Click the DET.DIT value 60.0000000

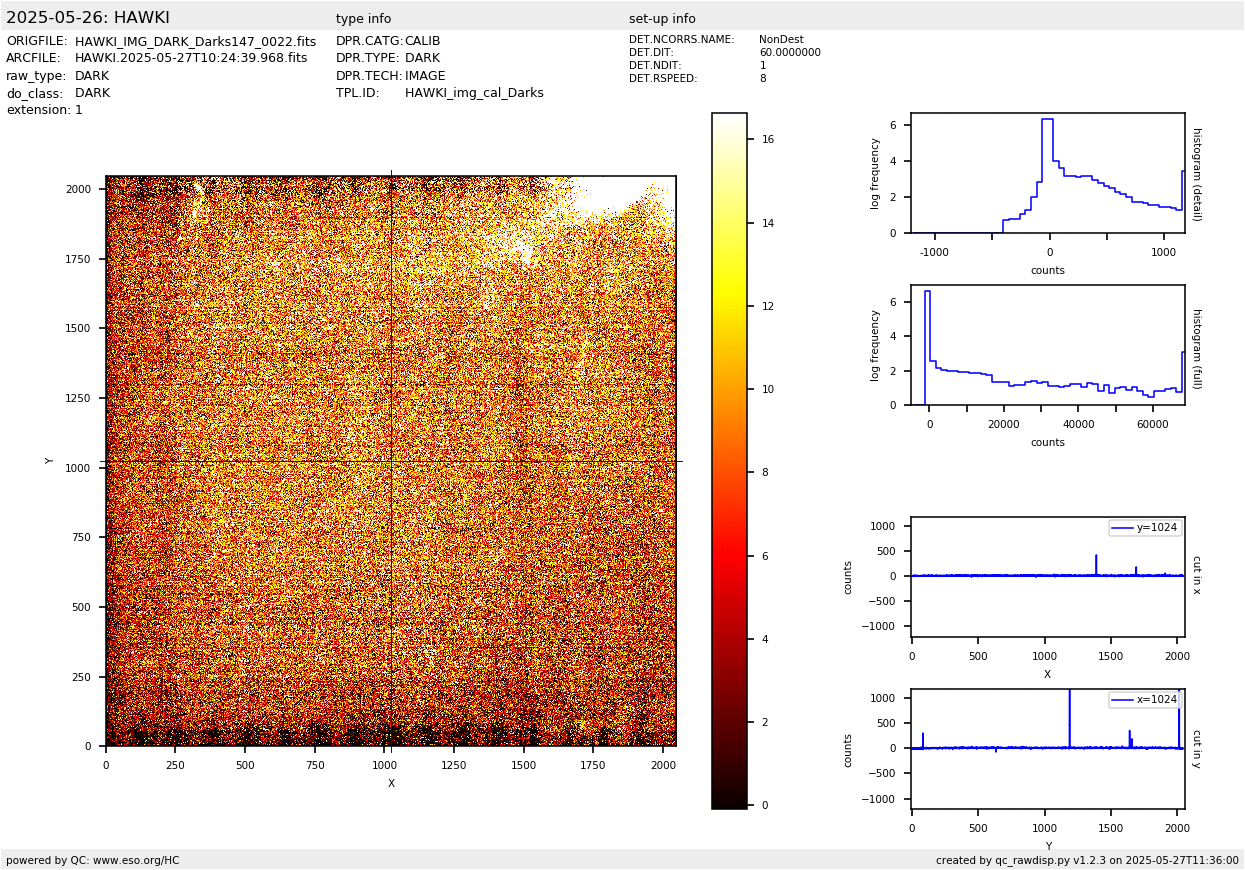(789, 53)
